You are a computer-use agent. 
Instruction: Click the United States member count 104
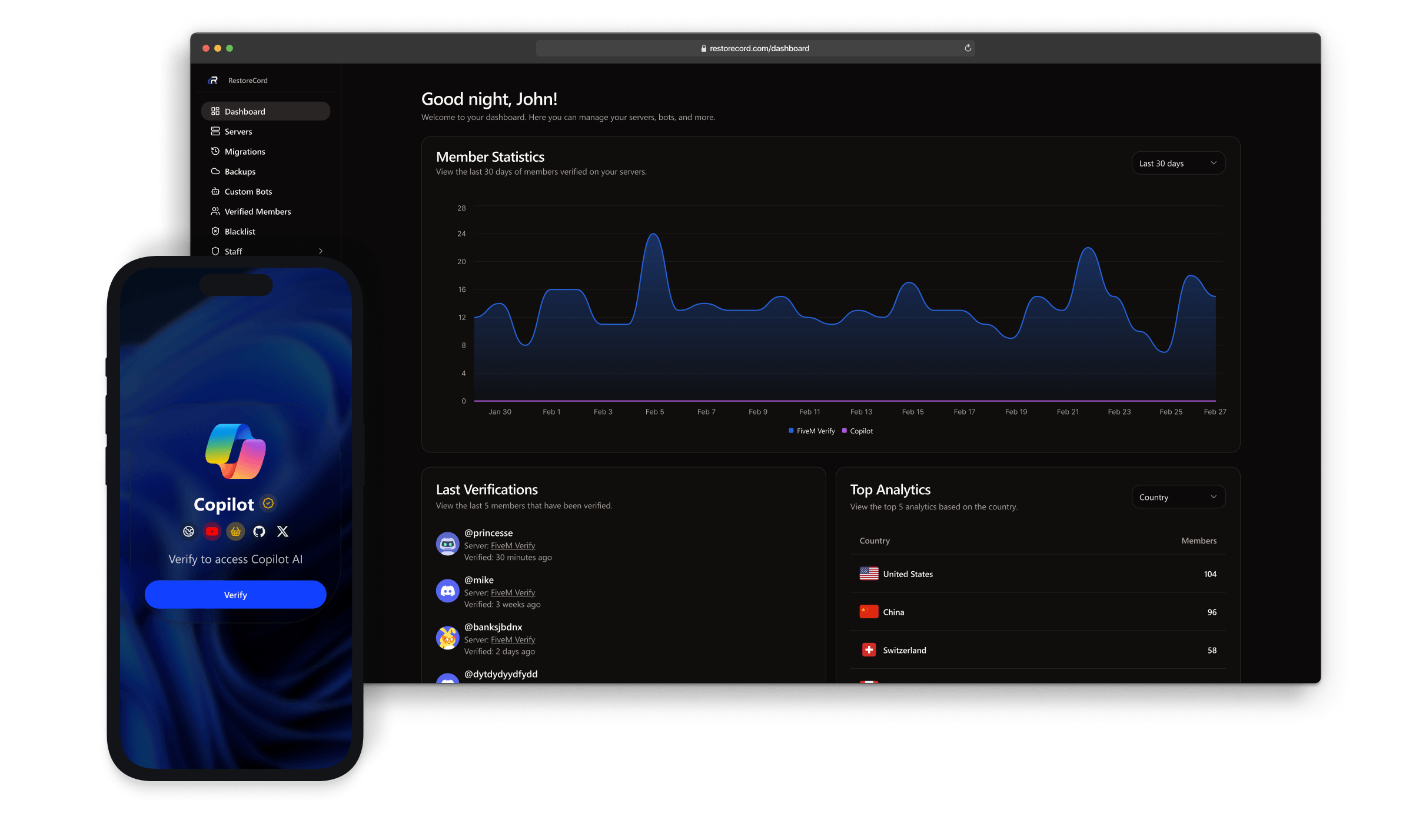(x=1210, y=574)
